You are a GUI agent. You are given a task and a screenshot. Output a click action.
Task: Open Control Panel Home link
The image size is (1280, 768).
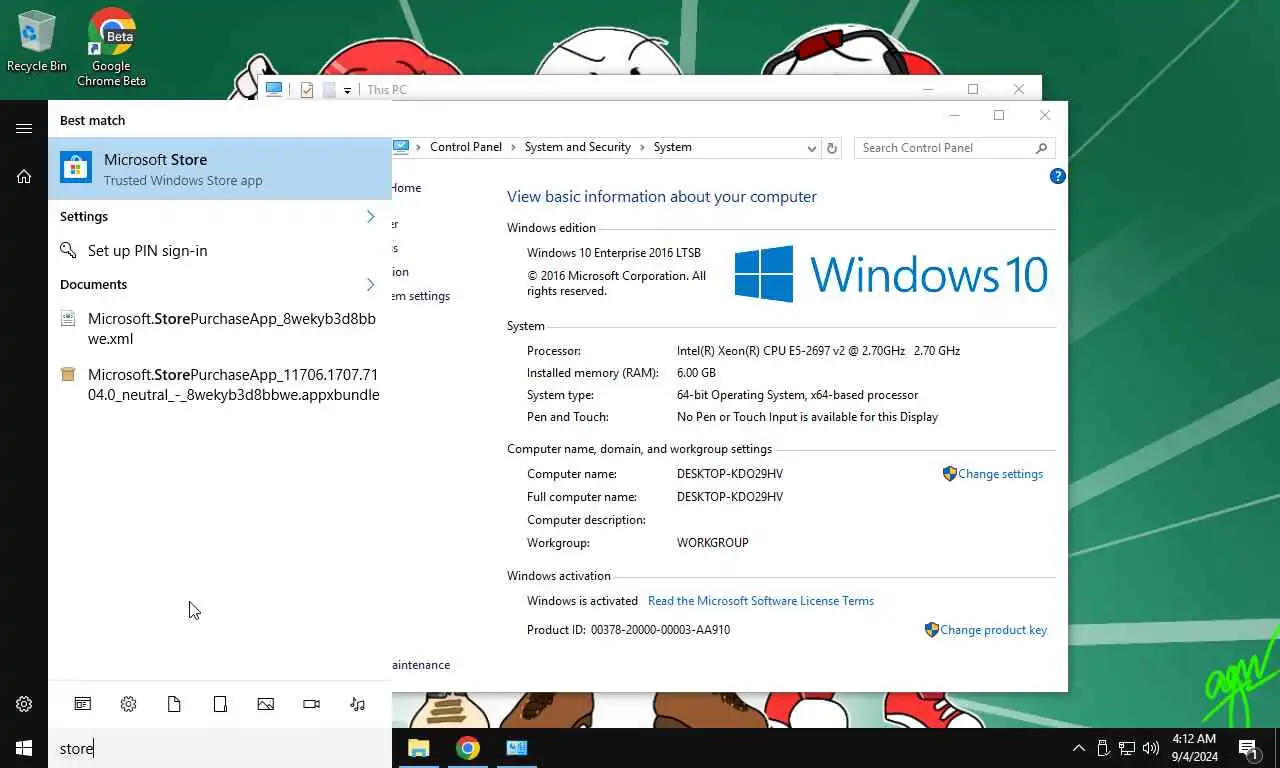coord(406,188)
